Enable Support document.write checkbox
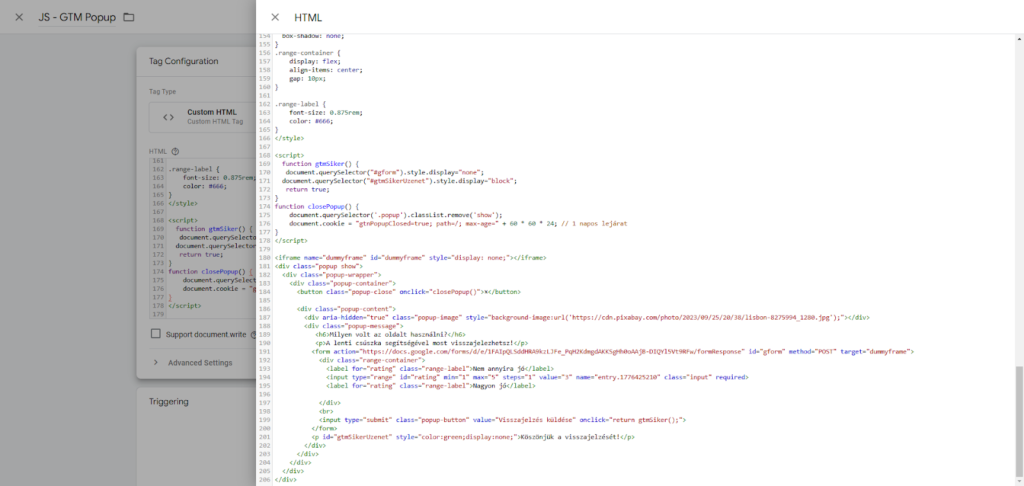The height and width of the screenshot is (486, 1024). [155, 334]
